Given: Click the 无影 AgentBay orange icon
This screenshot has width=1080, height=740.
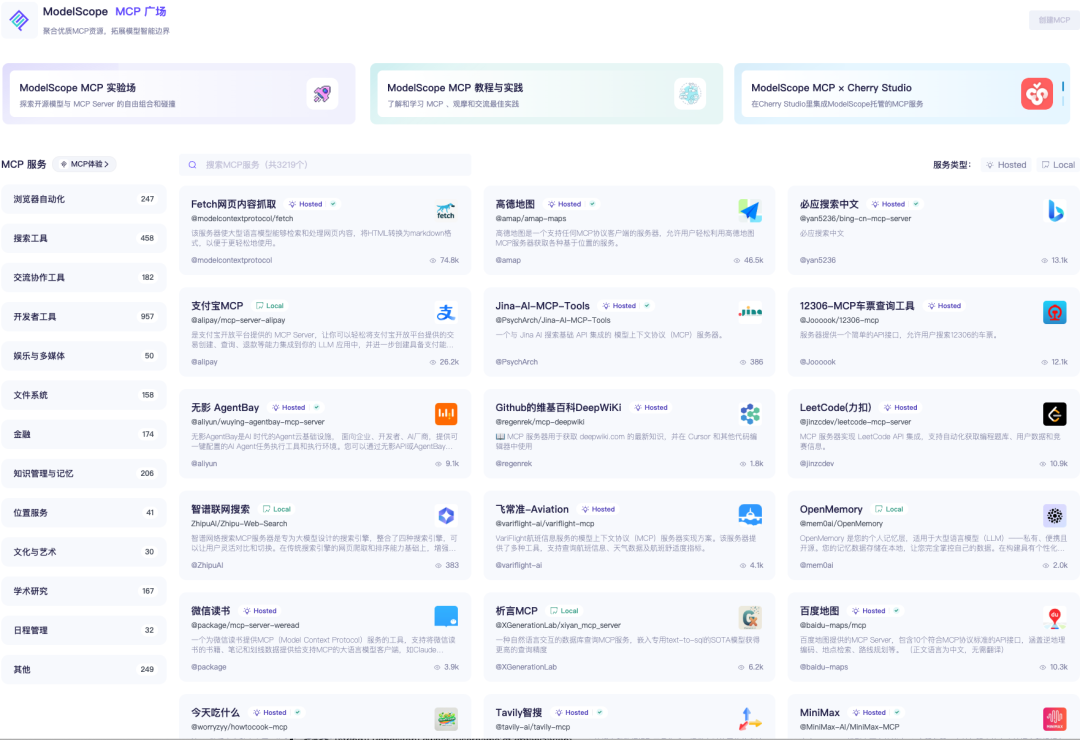Looking at the screenshot, I should pyautogui.click(x=446, y=414).
